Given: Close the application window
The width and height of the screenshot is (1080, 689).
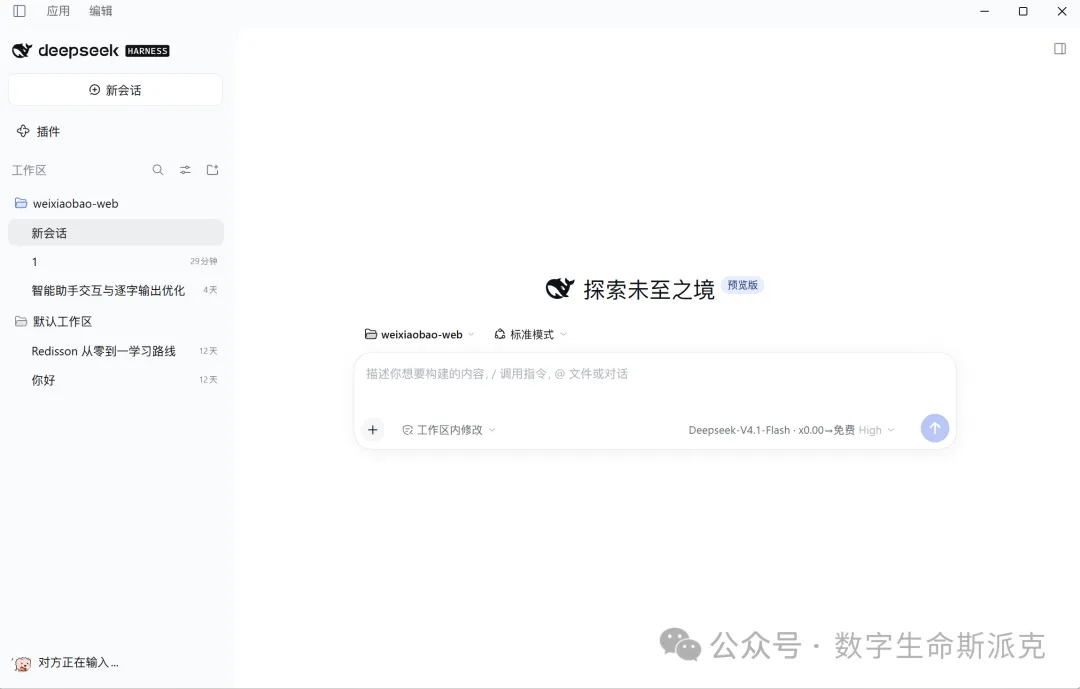Looking at the screenshot, I should pyautogui.click(x=1061, y=11).
